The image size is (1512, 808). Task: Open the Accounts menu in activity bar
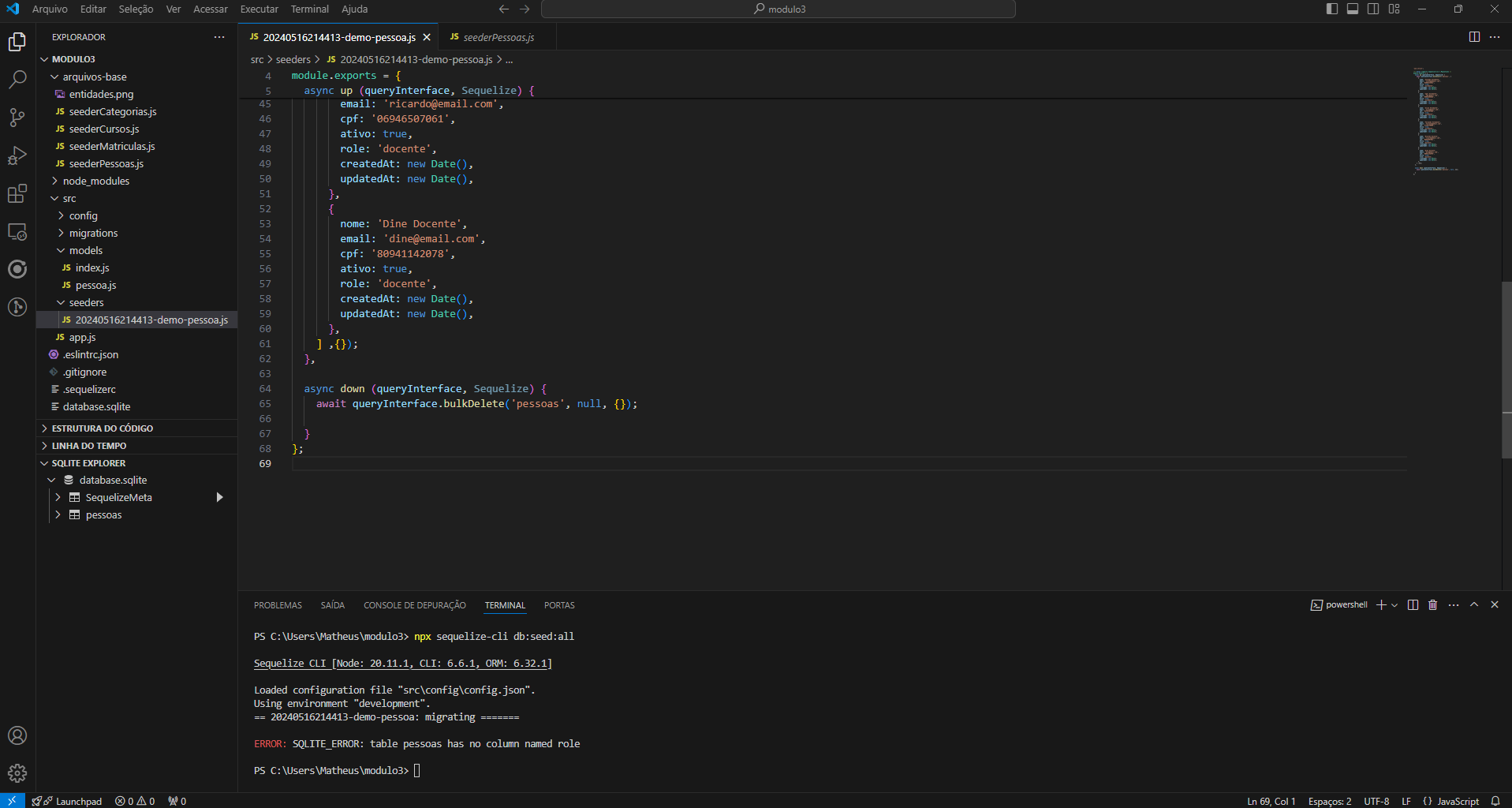(17, 735)
